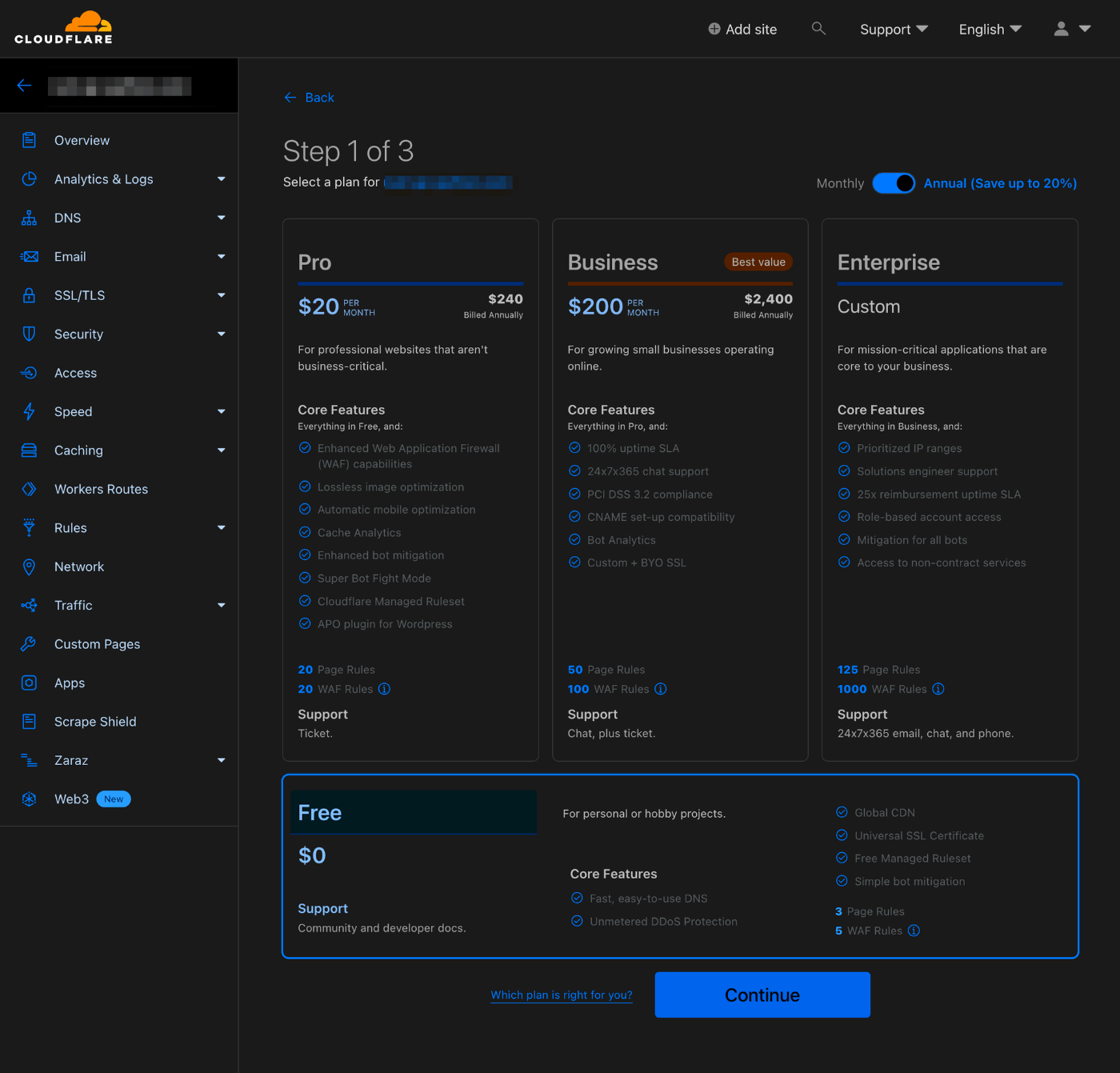Click Pro plan WAF Rules info icon

point(385,689)
